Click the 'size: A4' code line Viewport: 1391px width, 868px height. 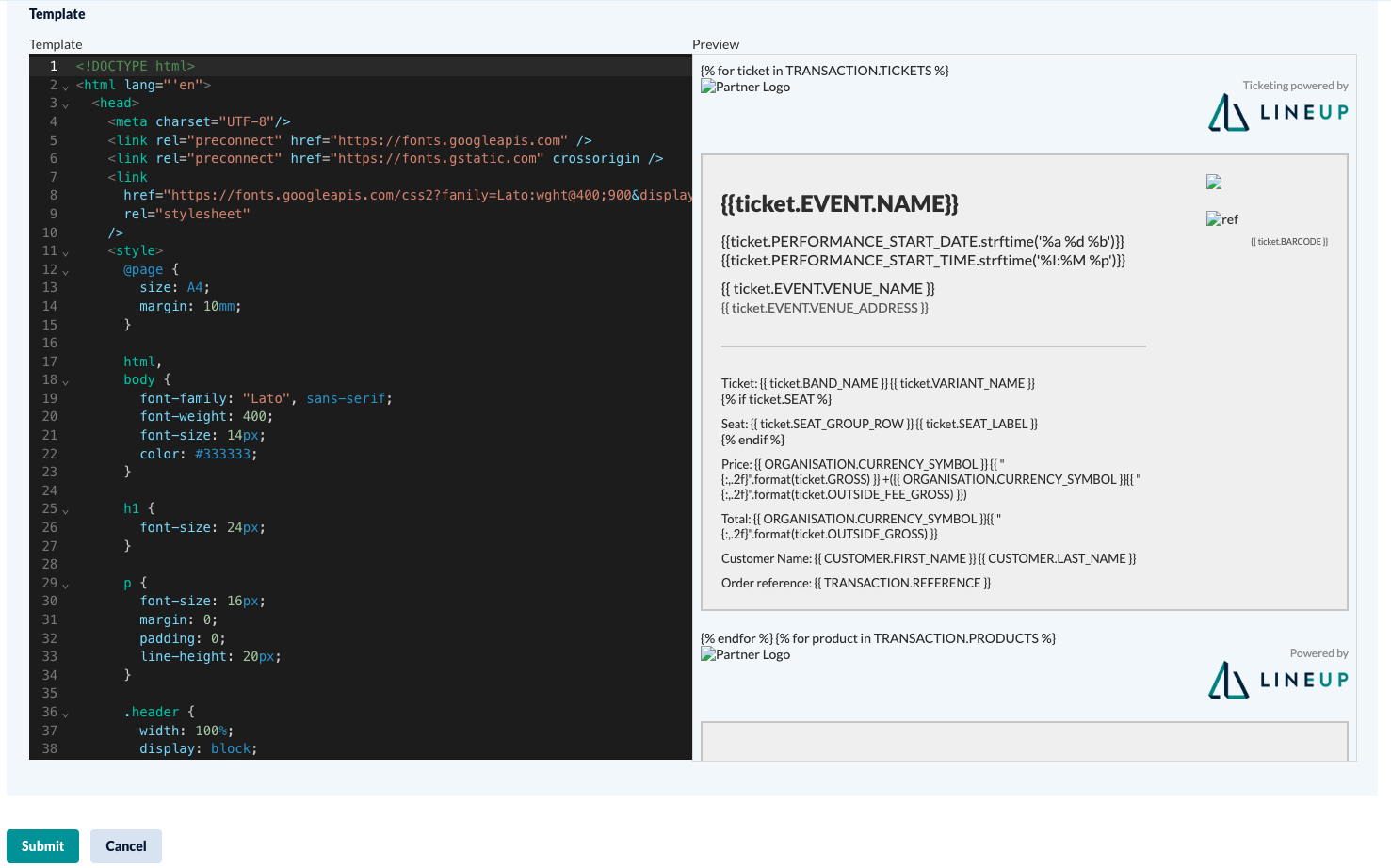174,287
